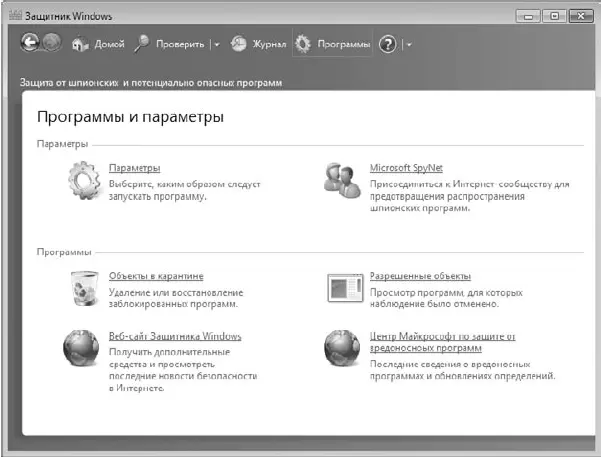Open the Параметры settings link
Image resolution: width=601 pixels, height=458 pixels.
click(x=134, y=168)
